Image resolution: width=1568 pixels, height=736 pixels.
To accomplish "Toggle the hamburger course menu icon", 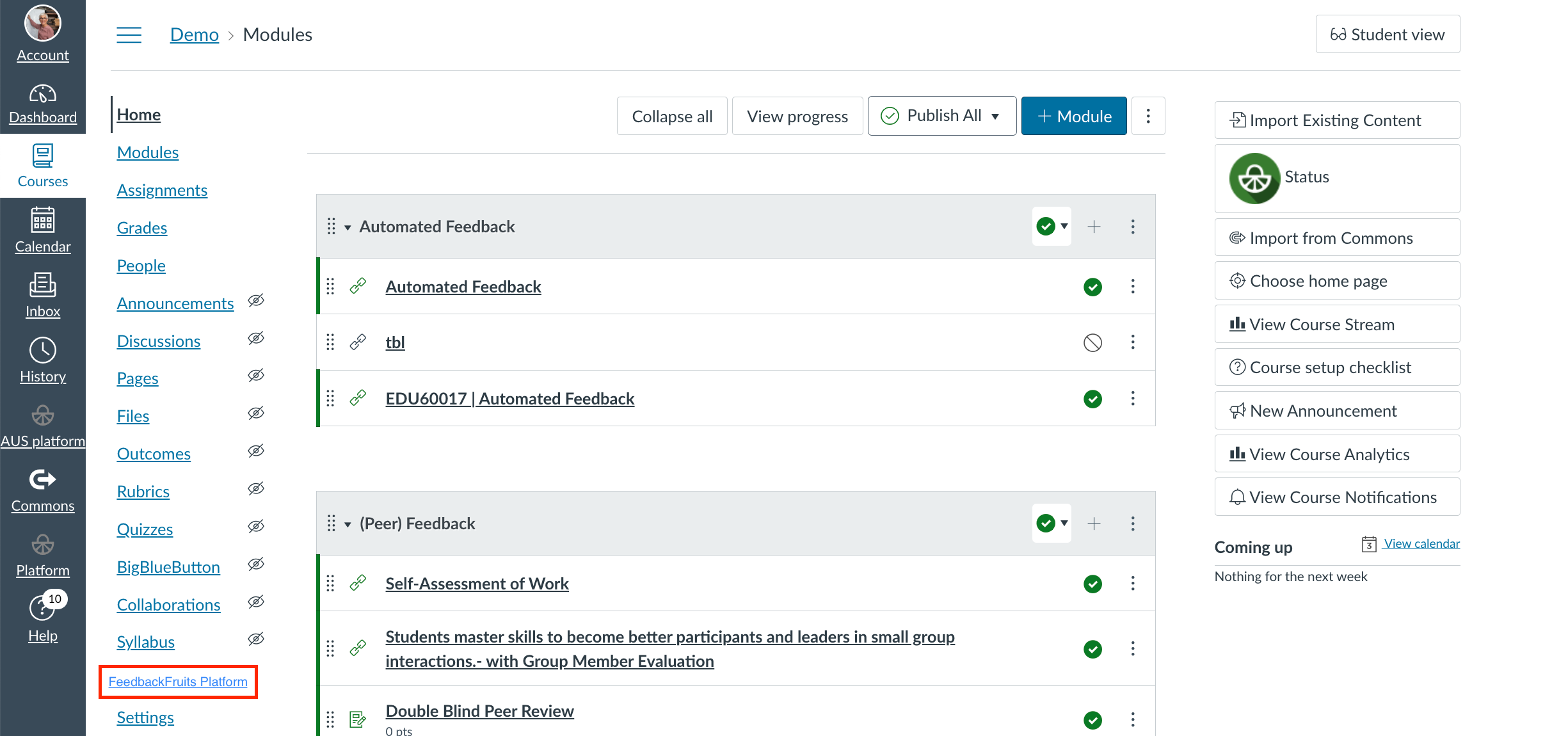I will pos(129,35).
